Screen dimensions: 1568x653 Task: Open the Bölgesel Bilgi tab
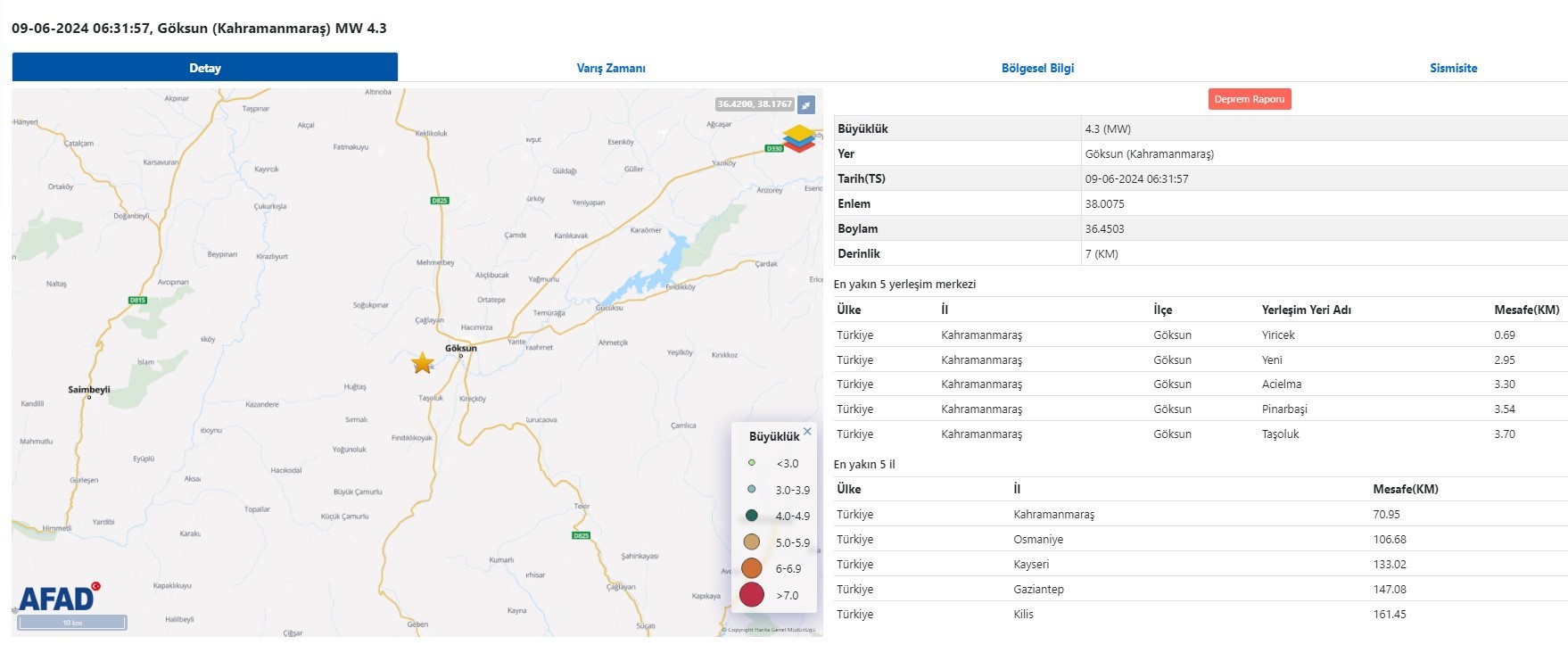pos(1037,68)
